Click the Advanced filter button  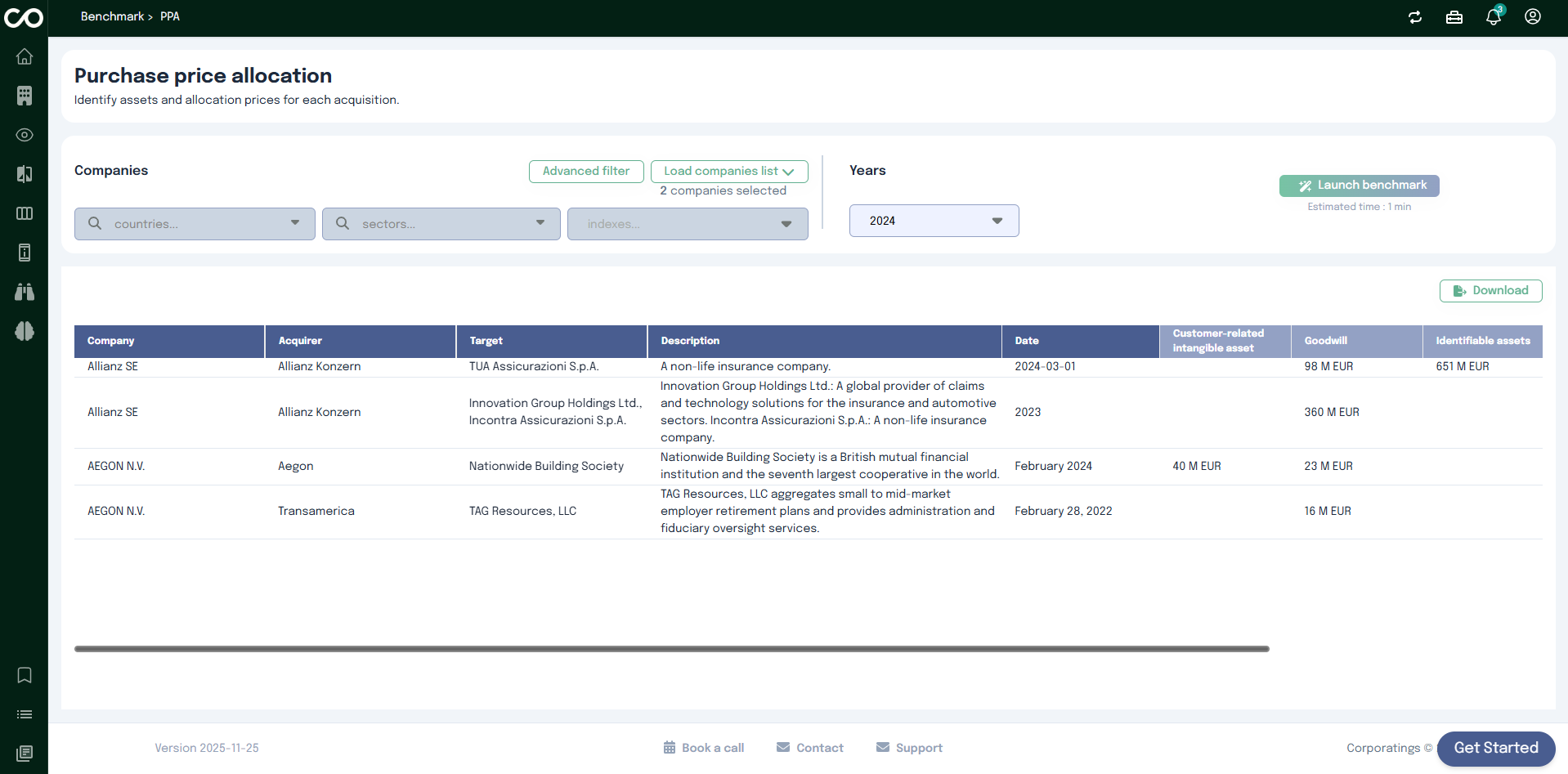(586, 172)
